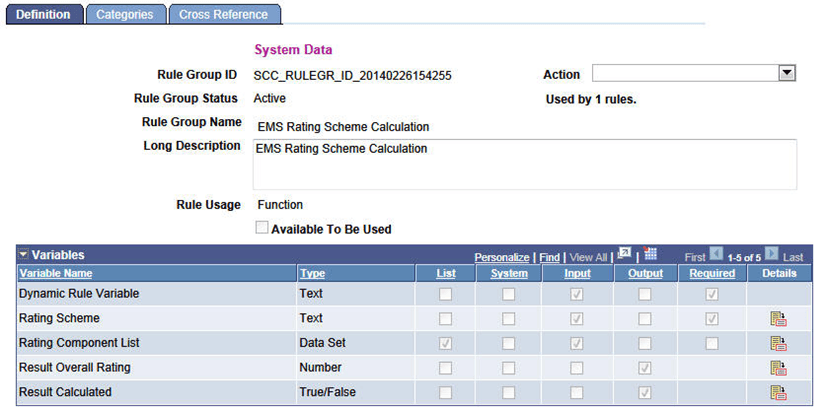
Task: Click the 'True/False' type cell
Action: pos(328,392)
